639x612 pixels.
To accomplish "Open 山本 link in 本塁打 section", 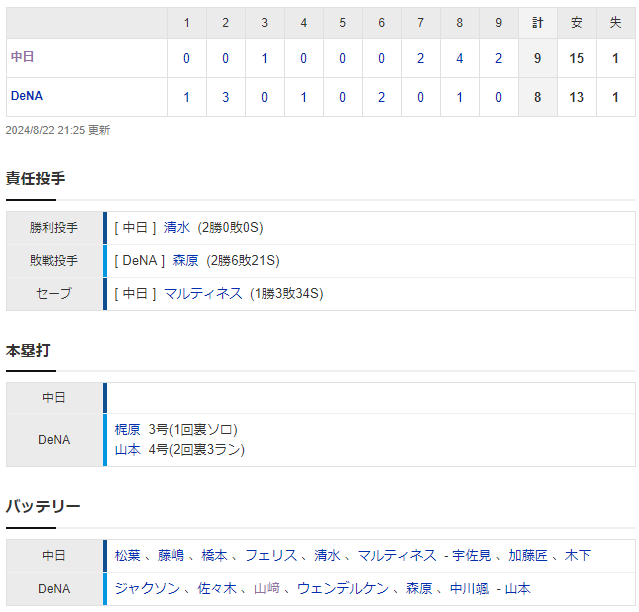I will (x=128, y=449).
